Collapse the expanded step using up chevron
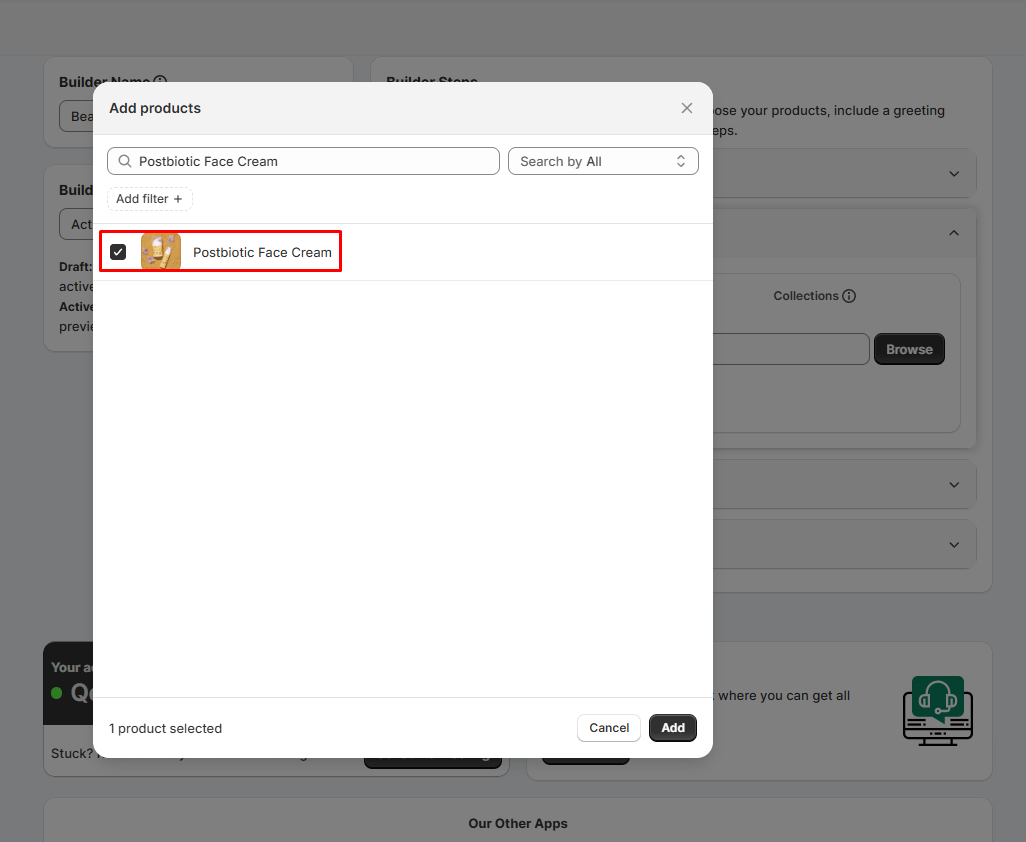 954,233
